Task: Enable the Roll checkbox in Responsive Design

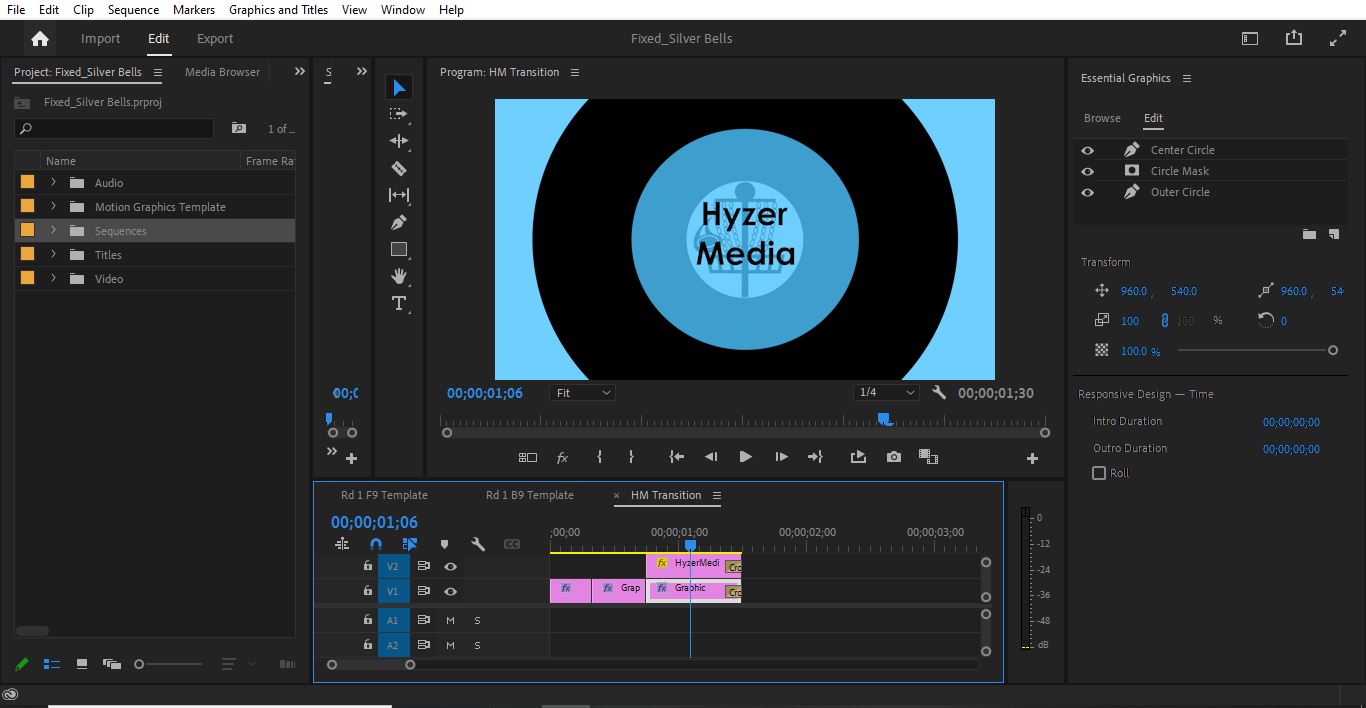Action: tap(1097, 472)
